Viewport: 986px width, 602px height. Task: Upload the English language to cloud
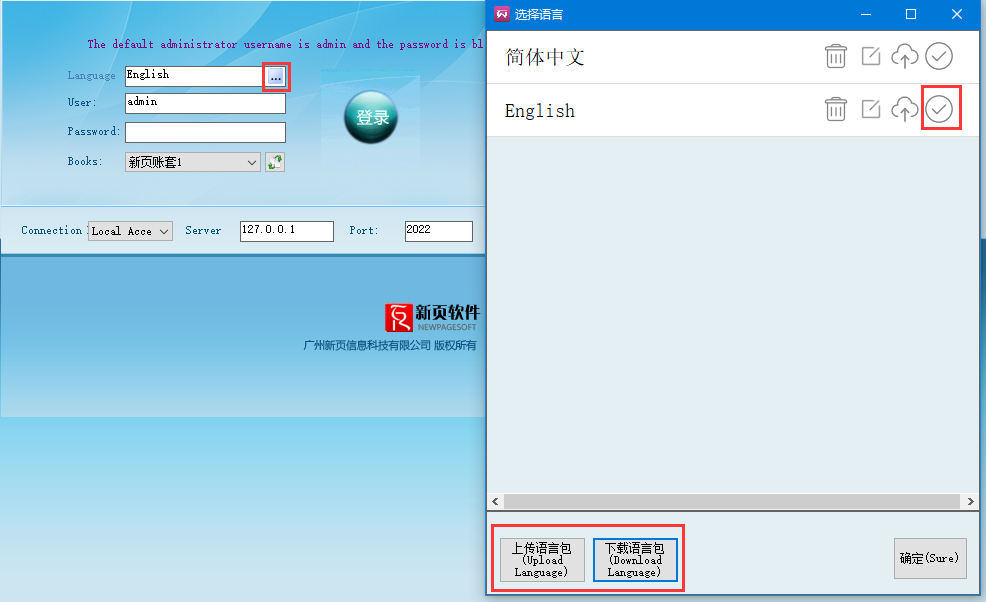coord(904,110)
